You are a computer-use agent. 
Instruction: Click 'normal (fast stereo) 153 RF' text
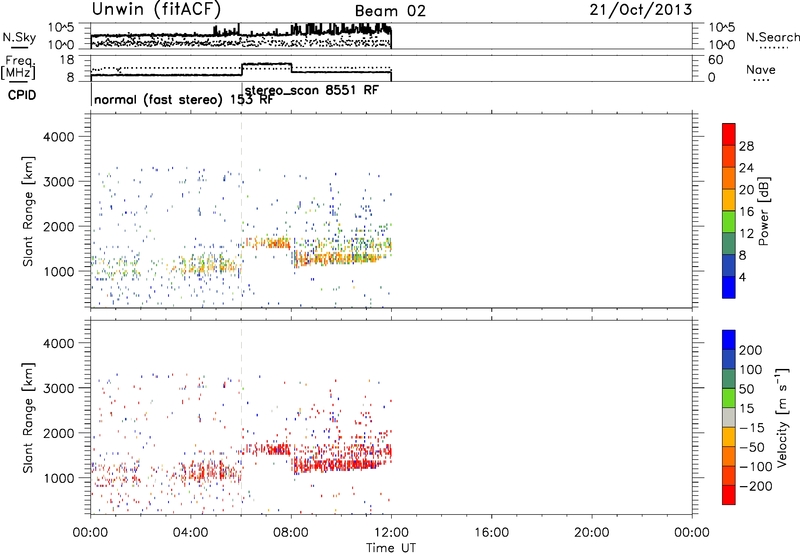(184, 100)
